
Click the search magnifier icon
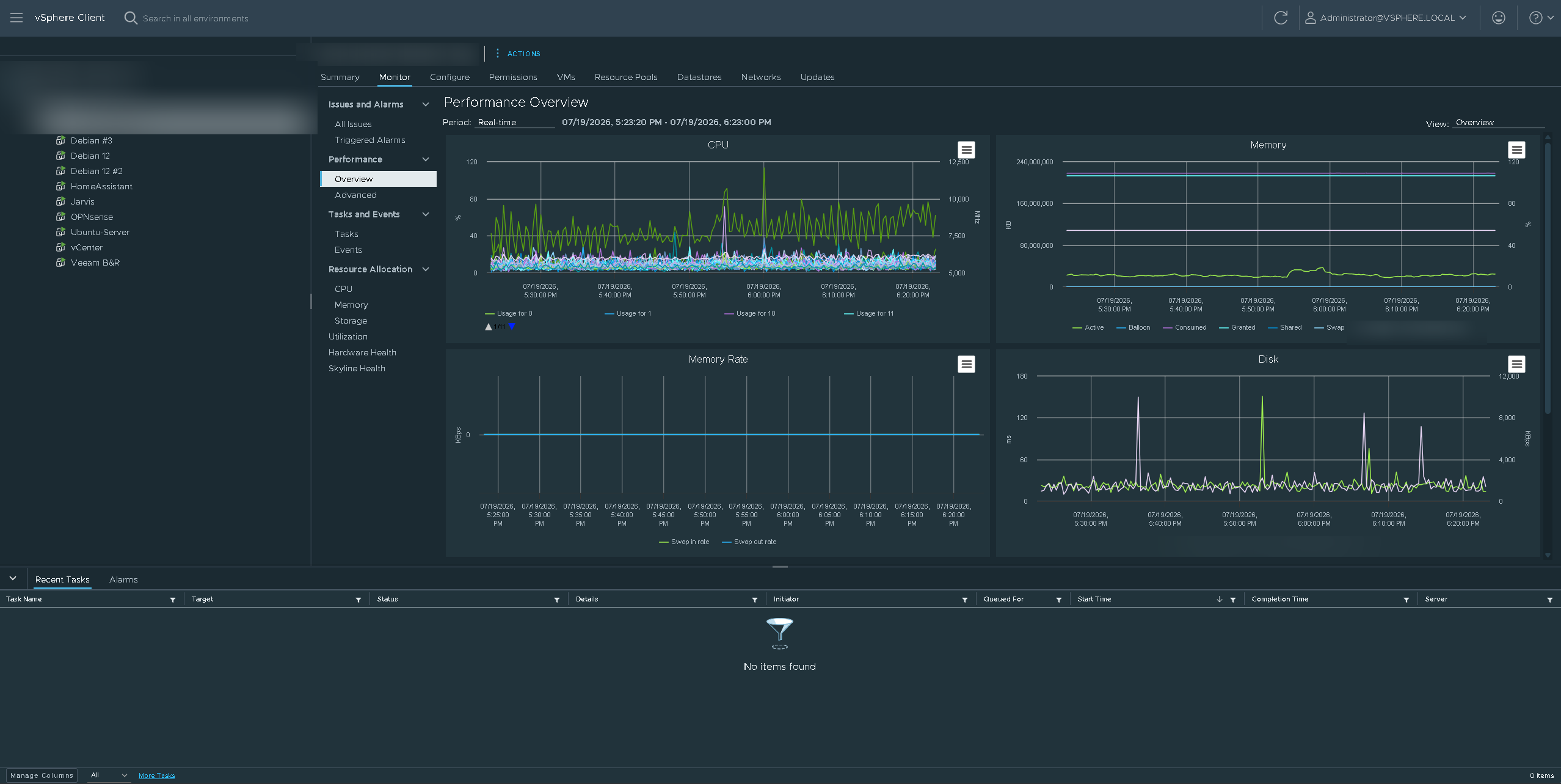[131, 18]
